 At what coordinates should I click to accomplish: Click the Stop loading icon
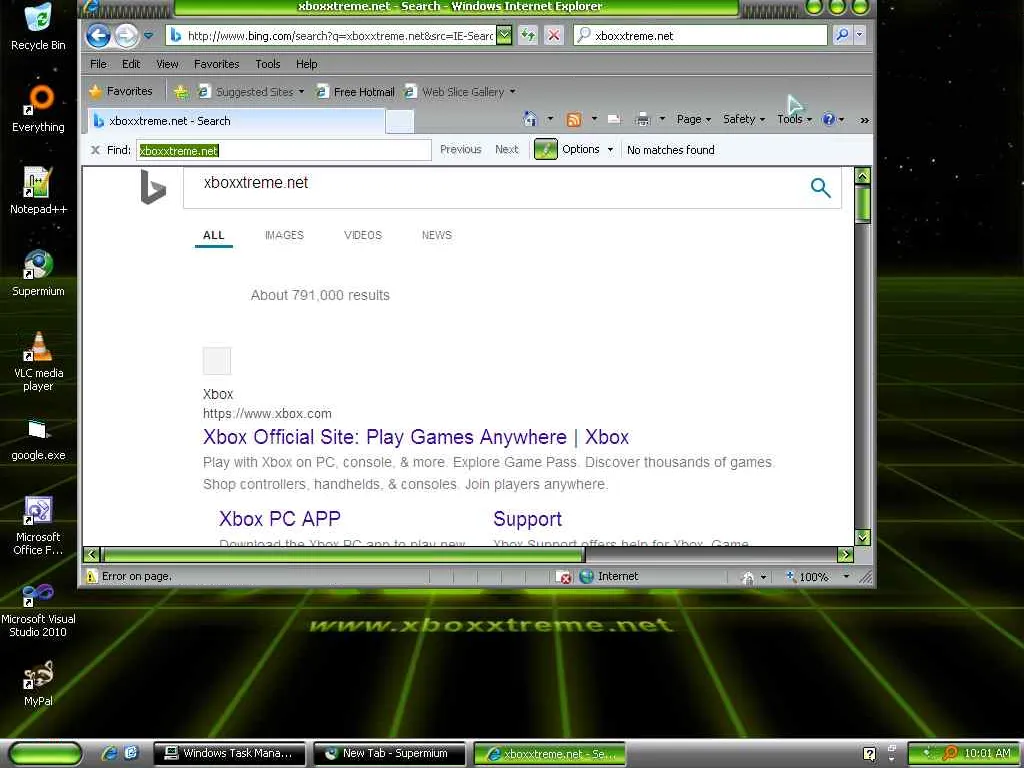(x=554, y=35)
